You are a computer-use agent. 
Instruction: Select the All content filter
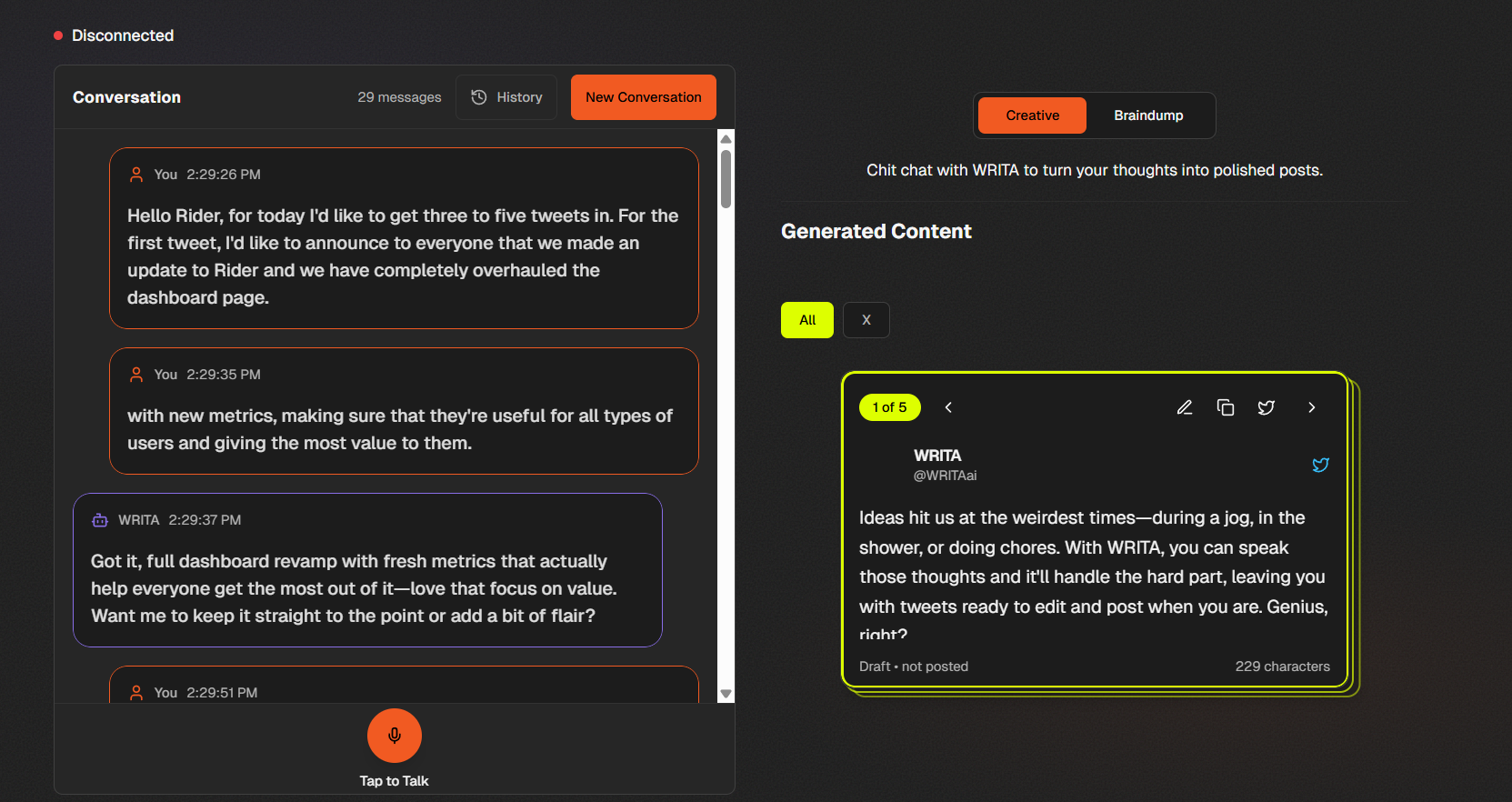click(x=807, y=320)
